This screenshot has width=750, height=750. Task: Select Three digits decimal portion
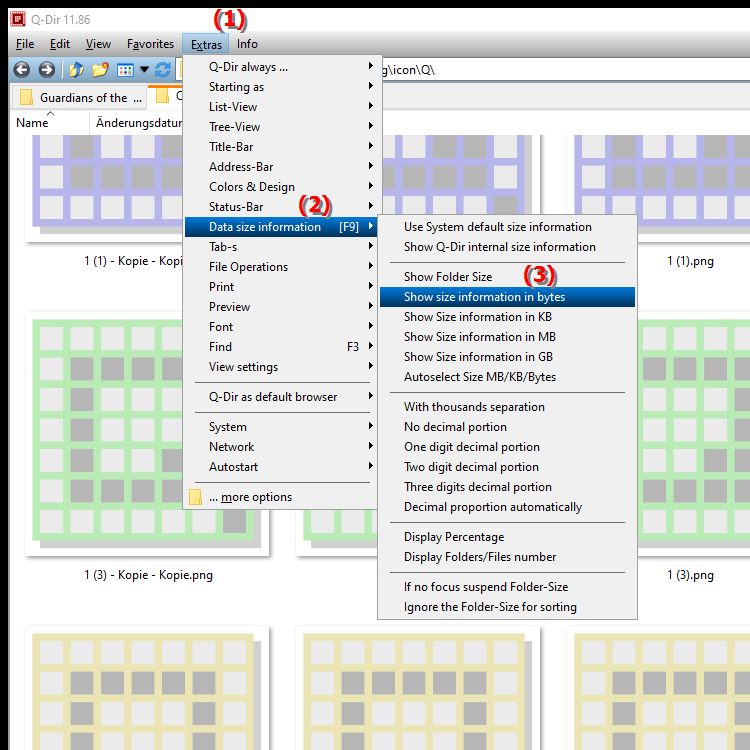pos(507,487)
